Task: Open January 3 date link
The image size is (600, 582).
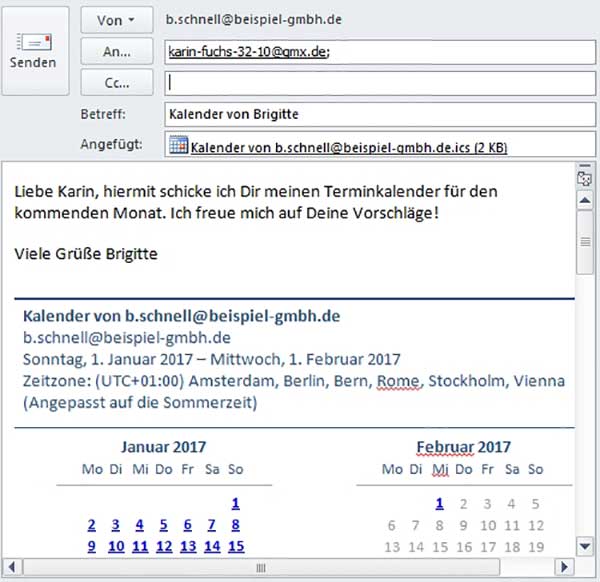Action: [x=116, y=525]
